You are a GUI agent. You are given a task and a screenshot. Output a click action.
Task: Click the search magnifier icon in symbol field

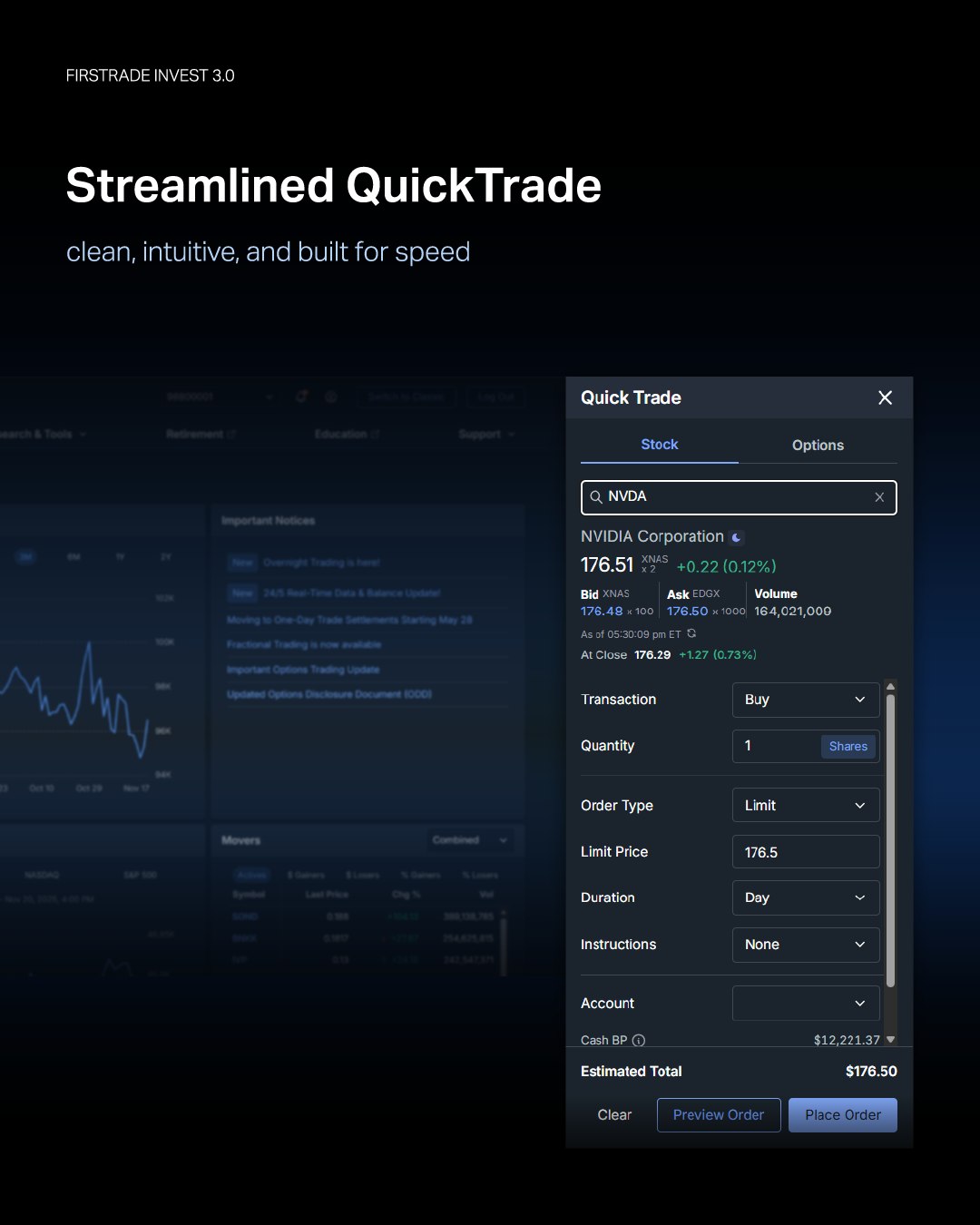tap(596, 497)
